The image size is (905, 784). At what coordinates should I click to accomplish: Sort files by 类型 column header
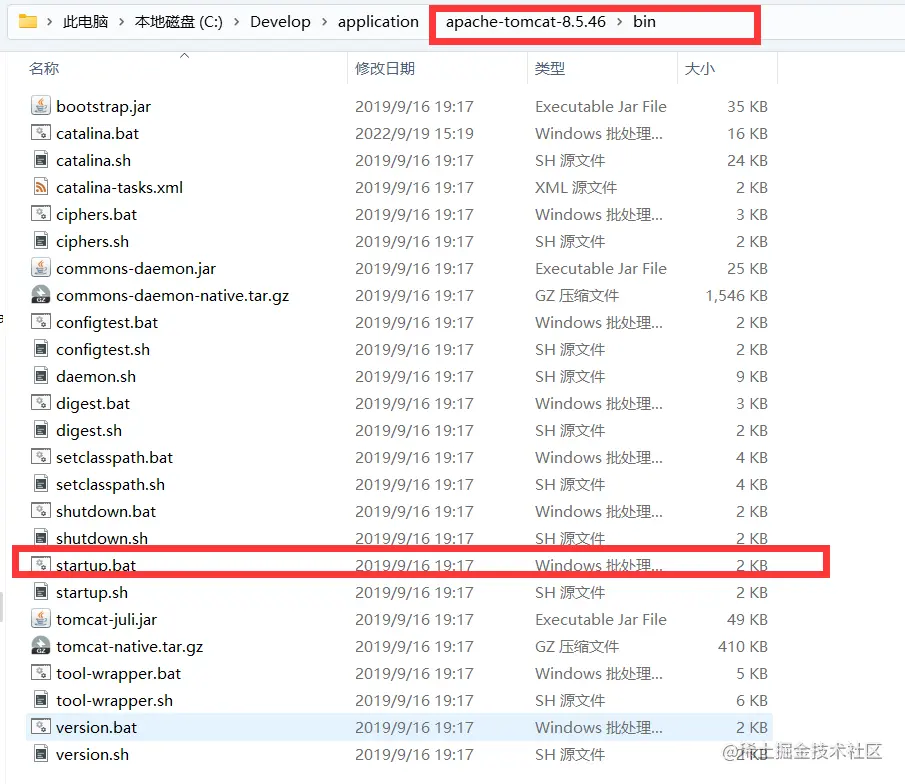[x=549, y=68]
